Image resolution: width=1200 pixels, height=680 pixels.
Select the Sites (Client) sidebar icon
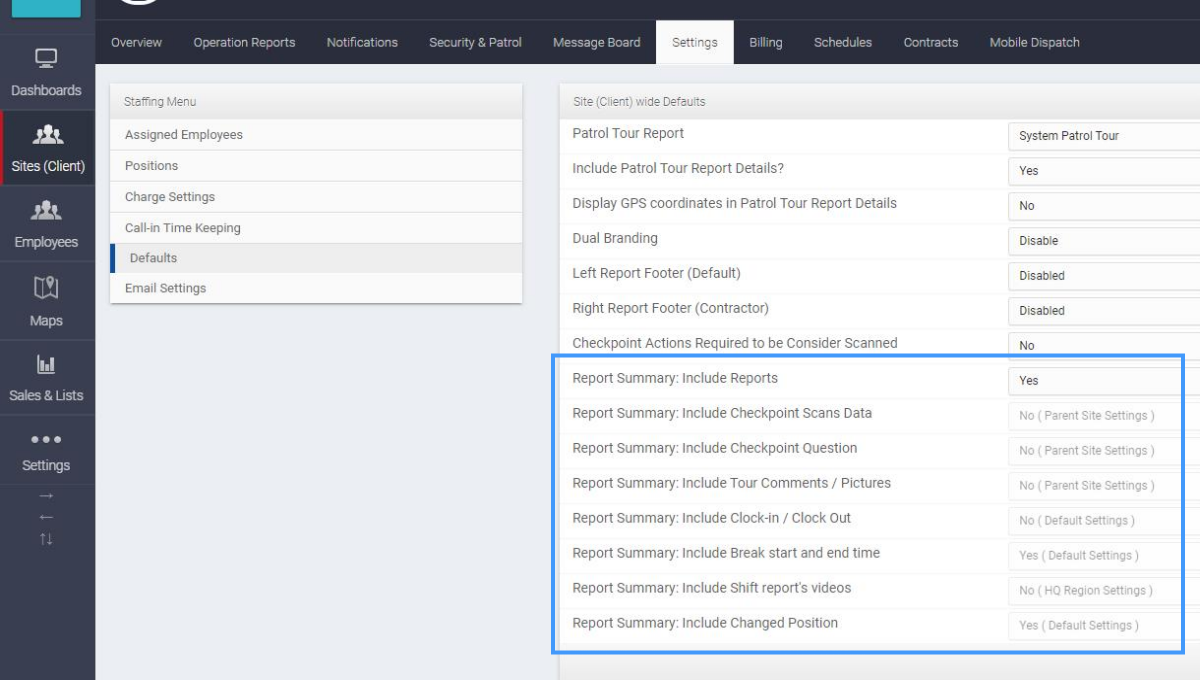(47, 148)
